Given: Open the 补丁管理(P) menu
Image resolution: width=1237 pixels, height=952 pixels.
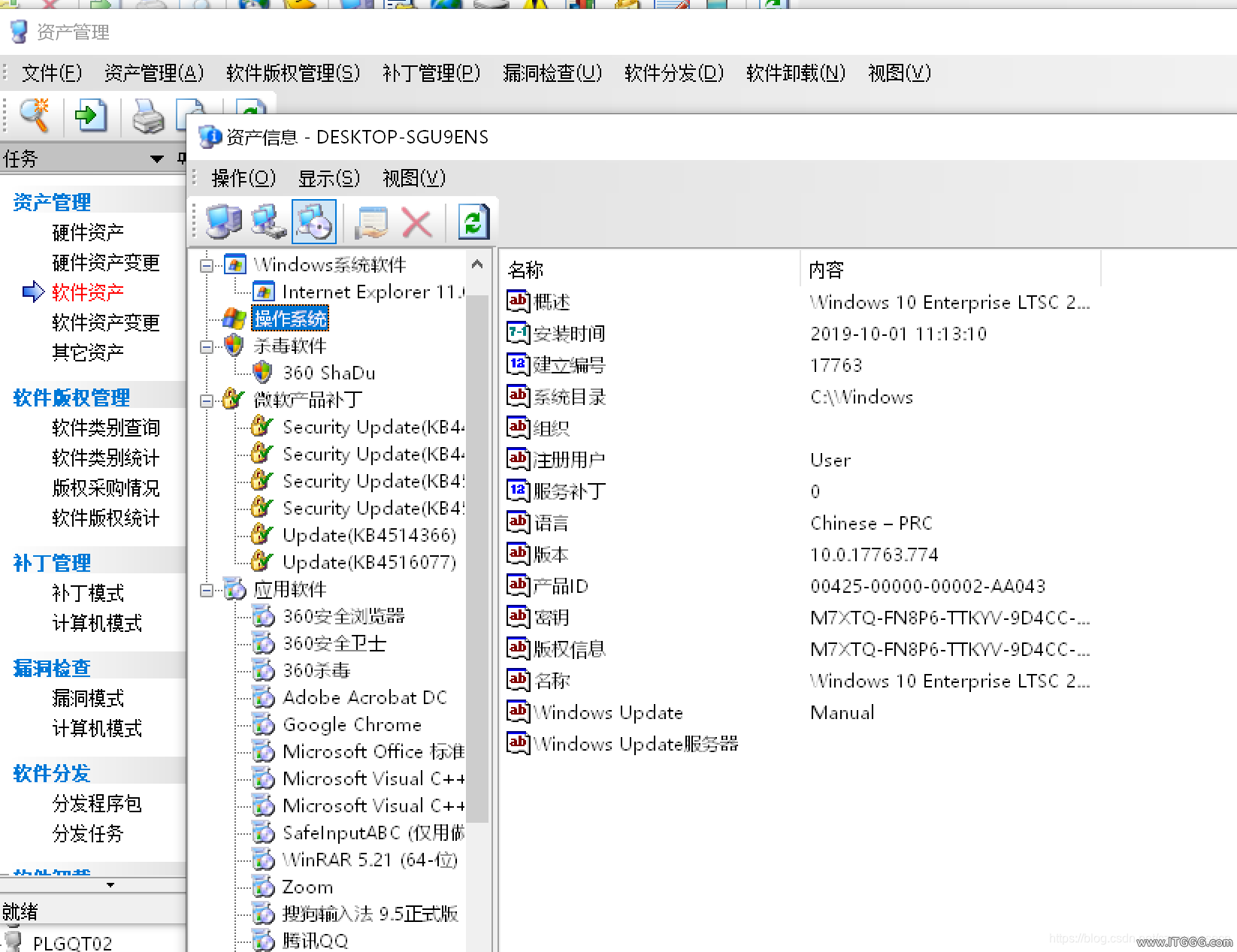Looking at the screenshot, I should click(431, 73).
